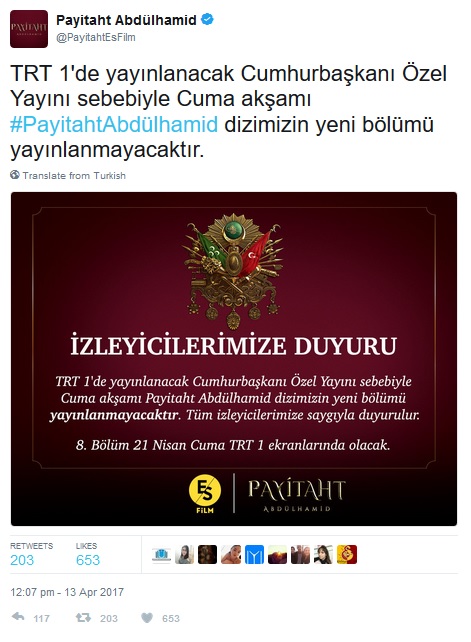This screenshot has width=471, height=642.
Task: Open Payitaht Abdülhamid display name
Action: point(126,20)
